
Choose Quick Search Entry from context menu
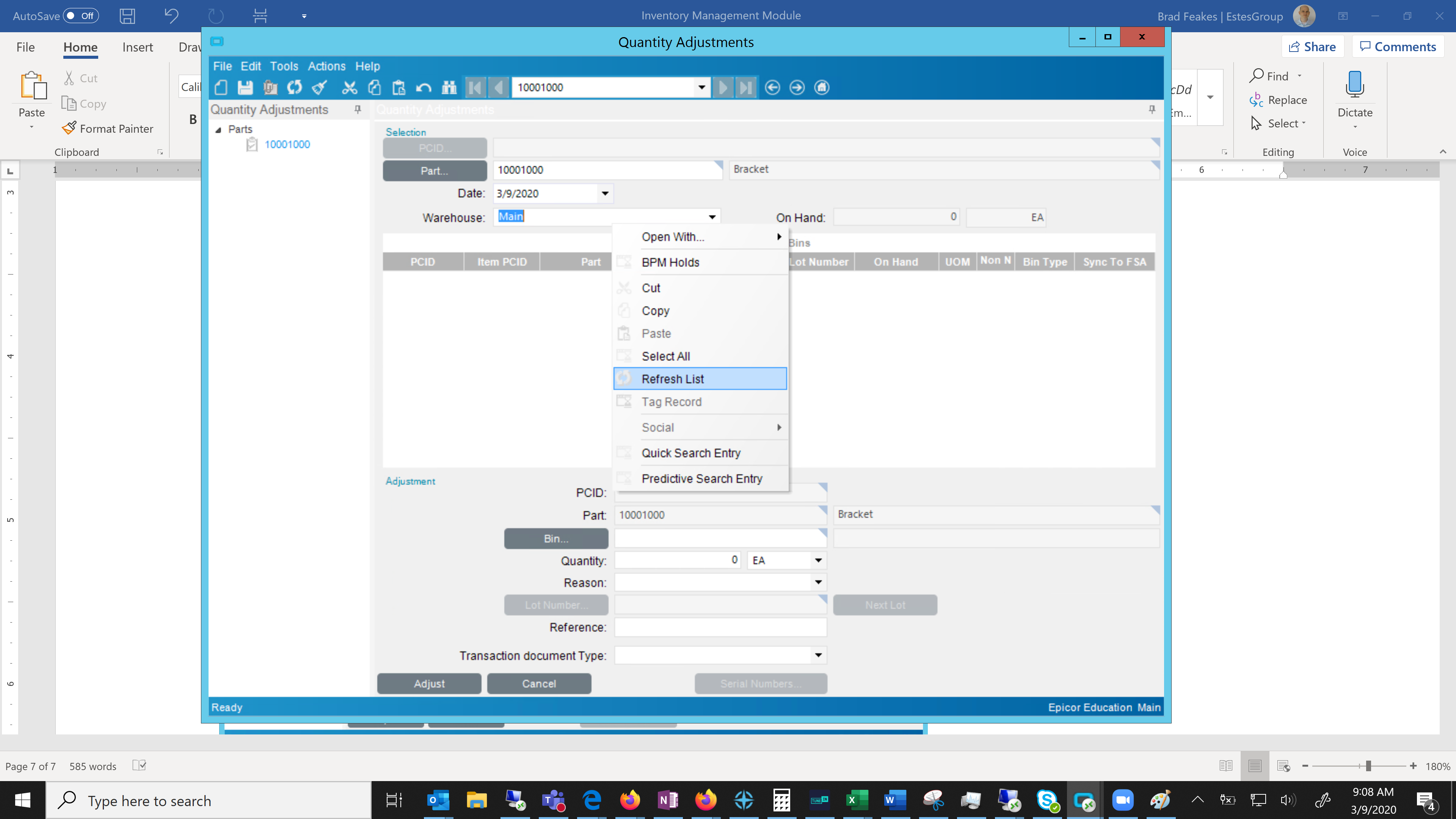point(701,453)
